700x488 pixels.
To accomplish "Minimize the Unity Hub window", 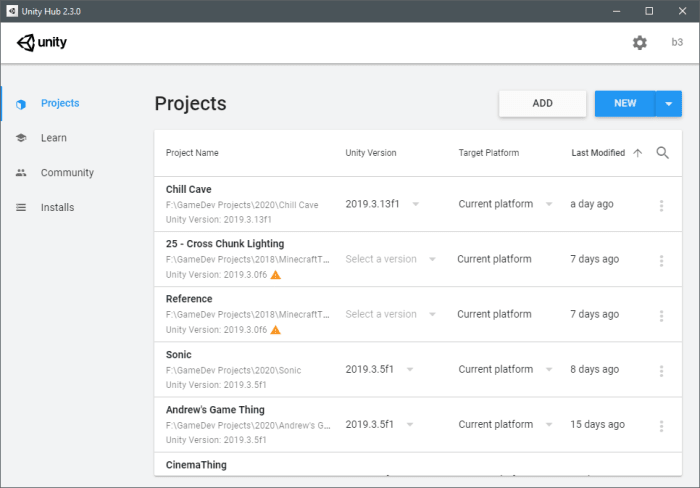I will pyautogui.click(x=617, y=11).
